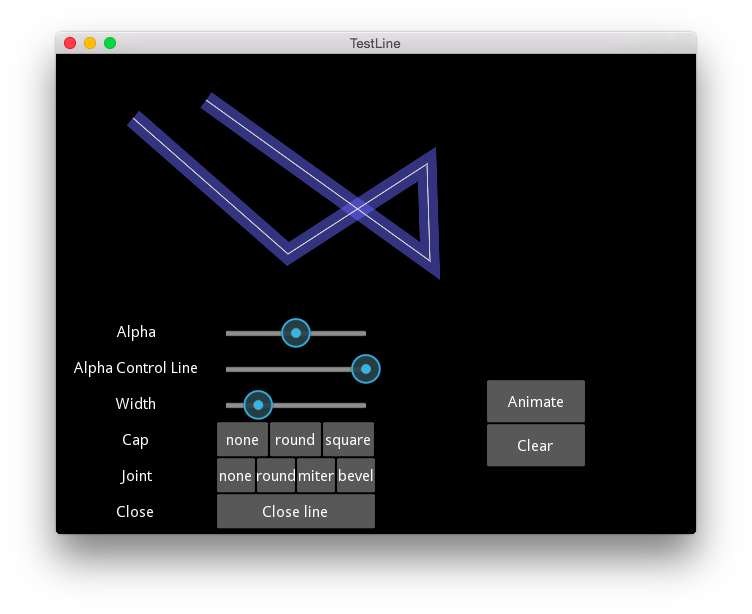Click the TestLine window title bar
This screenshot has width=752, height=614.
coord(376,43)
